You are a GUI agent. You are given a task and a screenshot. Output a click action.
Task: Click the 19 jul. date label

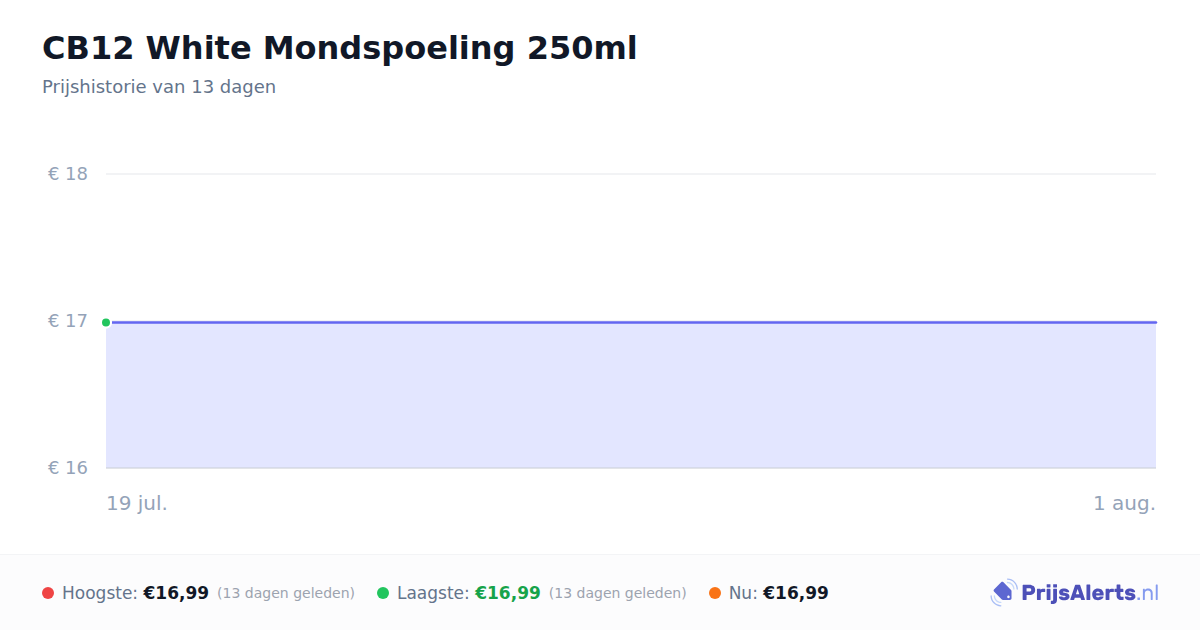pos(137,503)
